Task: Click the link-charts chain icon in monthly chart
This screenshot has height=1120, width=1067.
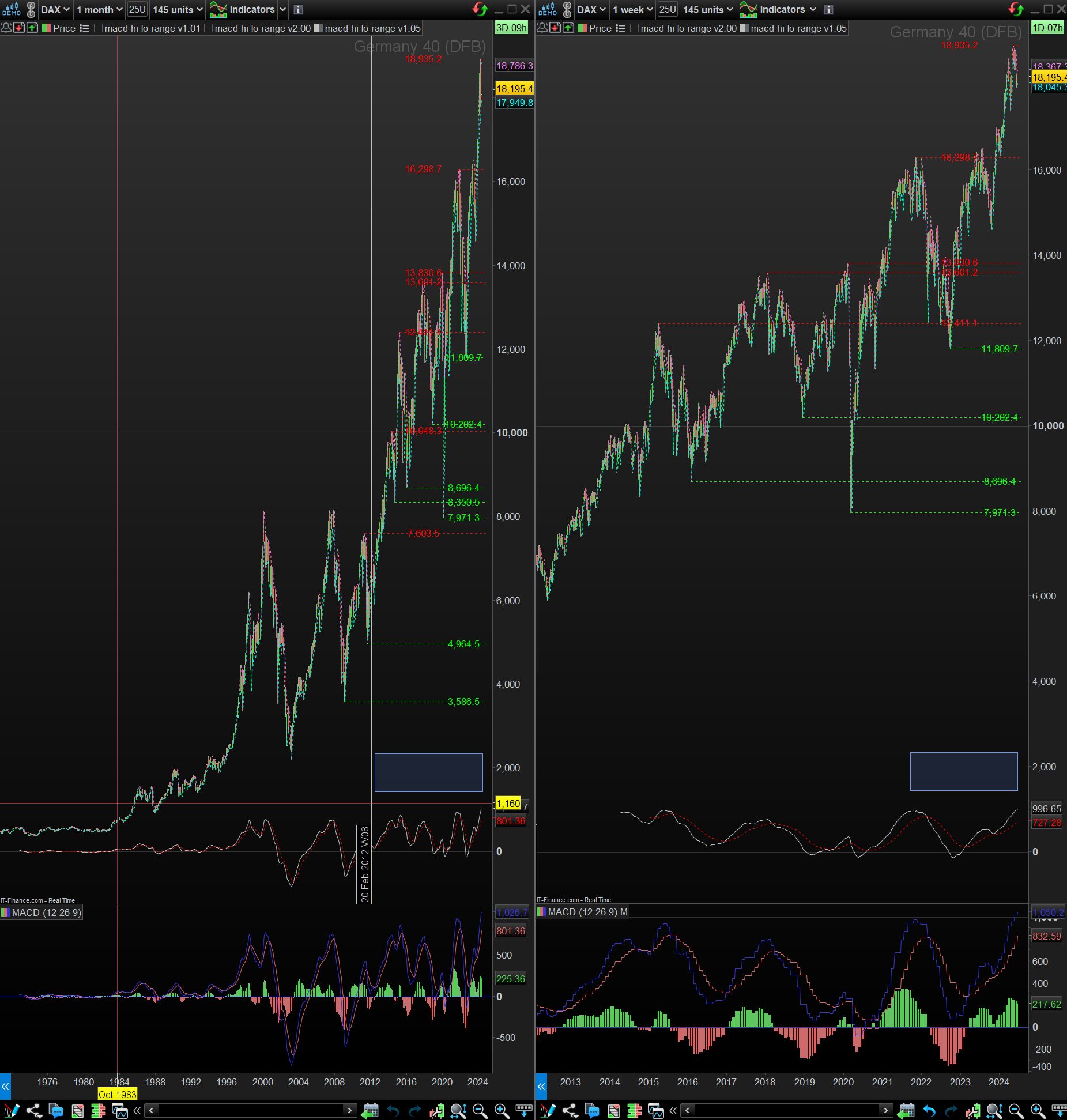Action: tap(31, 10)
